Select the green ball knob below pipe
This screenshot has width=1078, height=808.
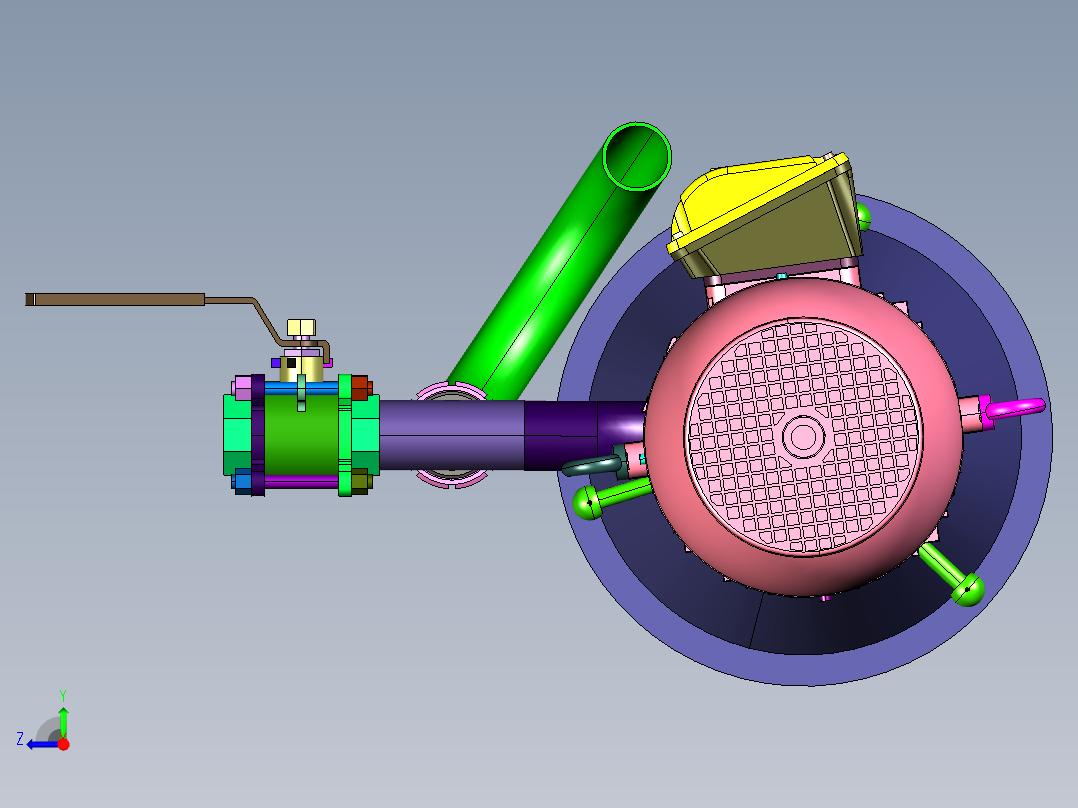tap(588, 502)
